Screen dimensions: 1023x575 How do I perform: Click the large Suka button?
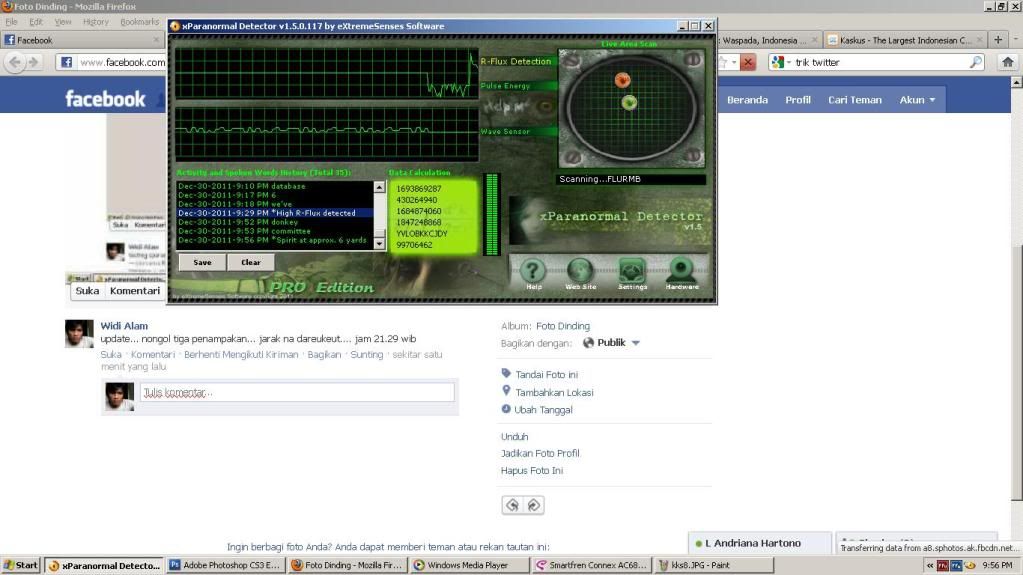[x=87, y=291]
